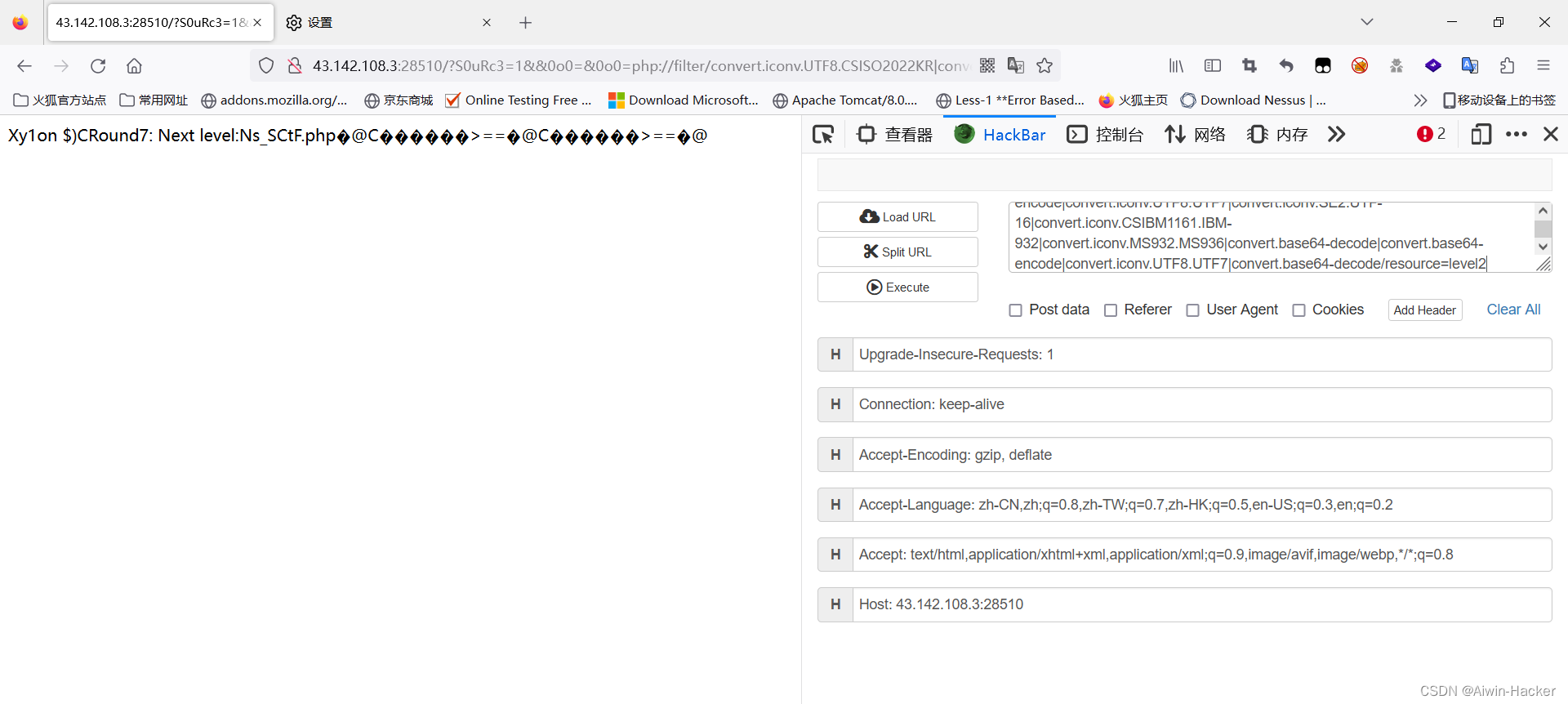
Task: Open the extensions puzzle icon
Action: pos(1507,66)
